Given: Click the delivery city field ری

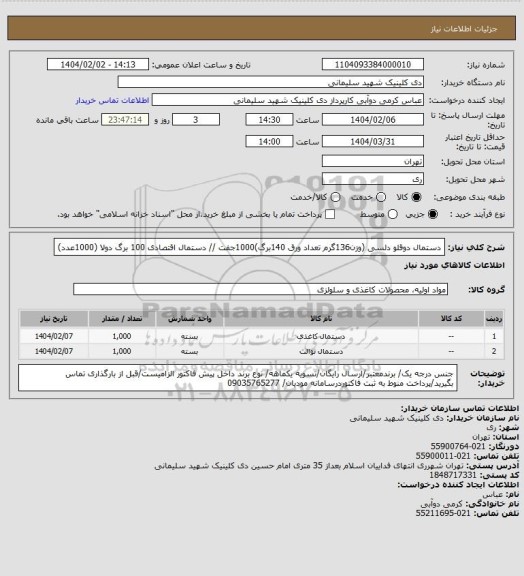Looking at the screenshot, I should pyautogui.click(x=373, y=179).
